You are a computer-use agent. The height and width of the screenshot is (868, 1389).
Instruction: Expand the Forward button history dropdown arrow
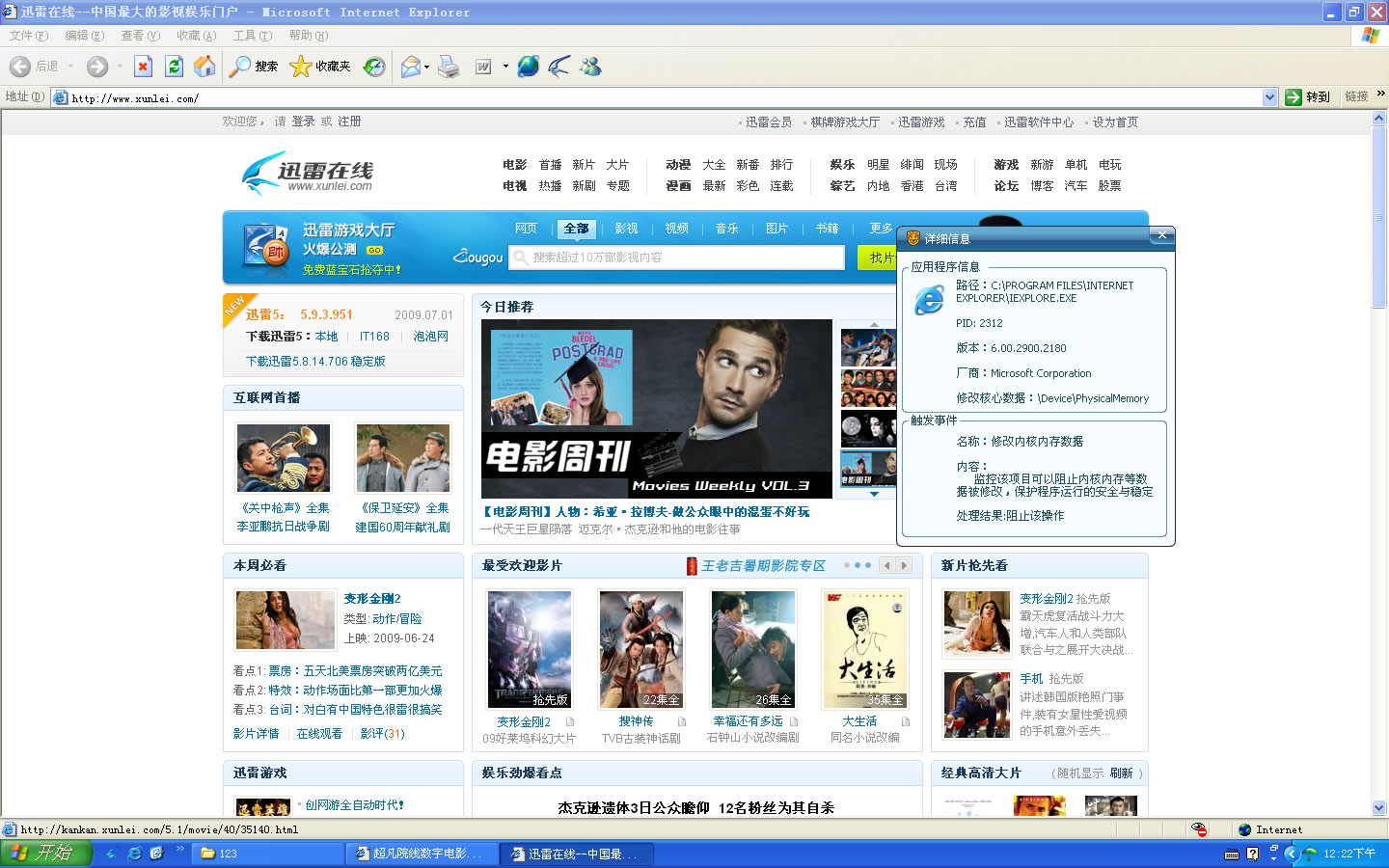120,67
